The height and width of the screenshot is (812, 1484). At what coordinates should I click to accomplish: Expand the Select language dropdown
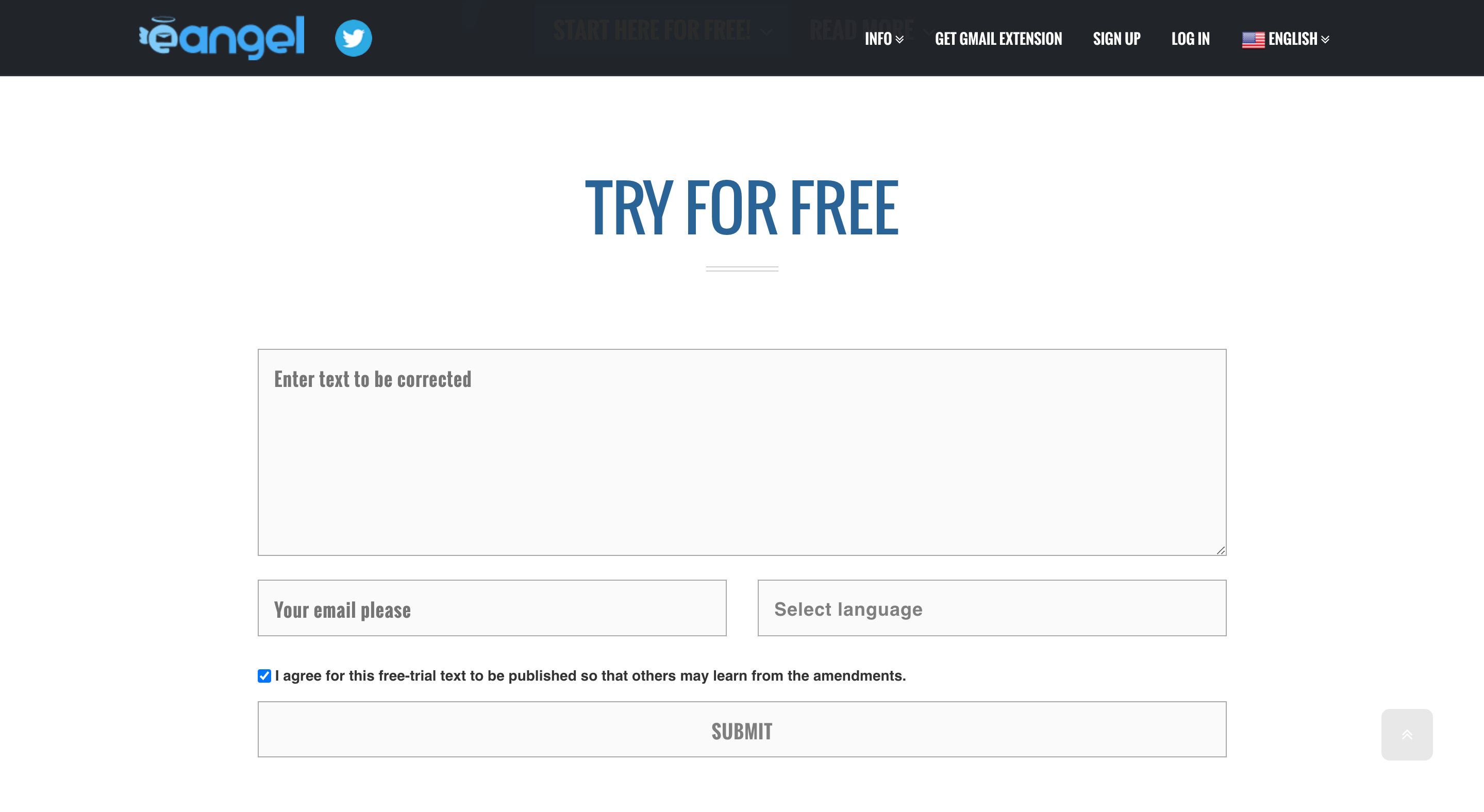992,608
